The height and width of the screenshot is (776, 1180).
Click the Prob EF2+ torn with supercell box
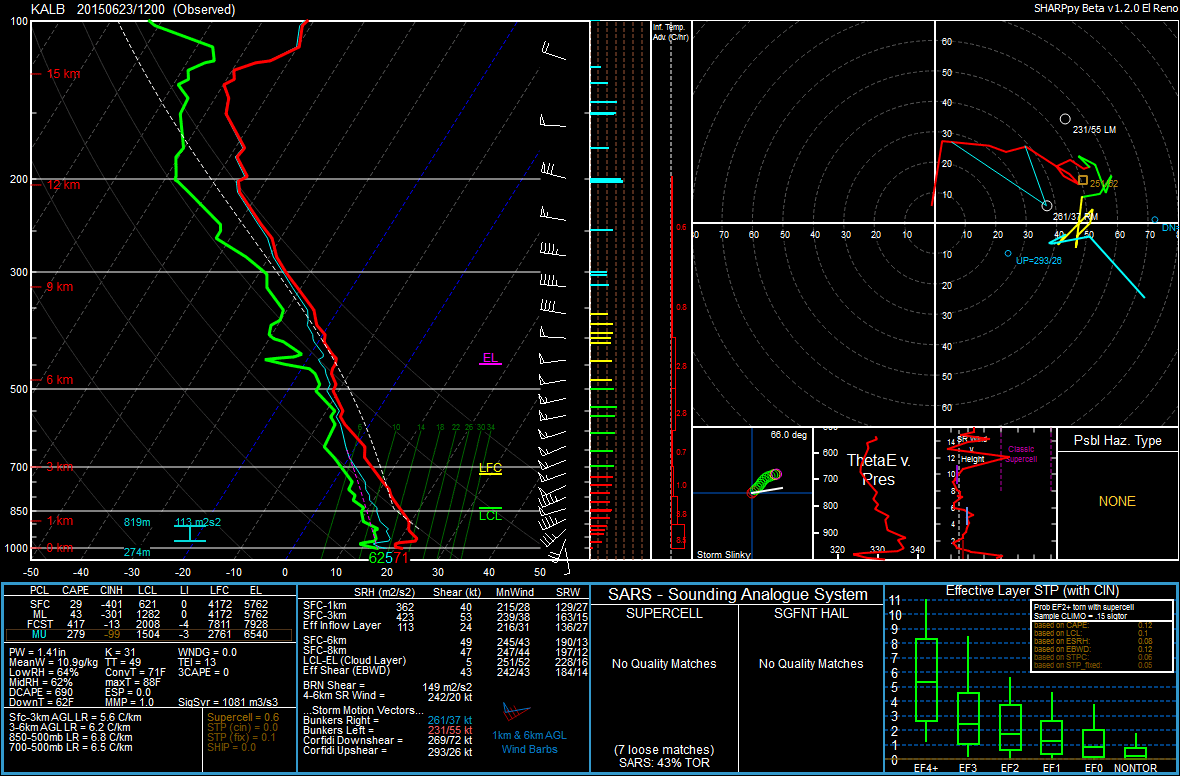(1100, 635)
